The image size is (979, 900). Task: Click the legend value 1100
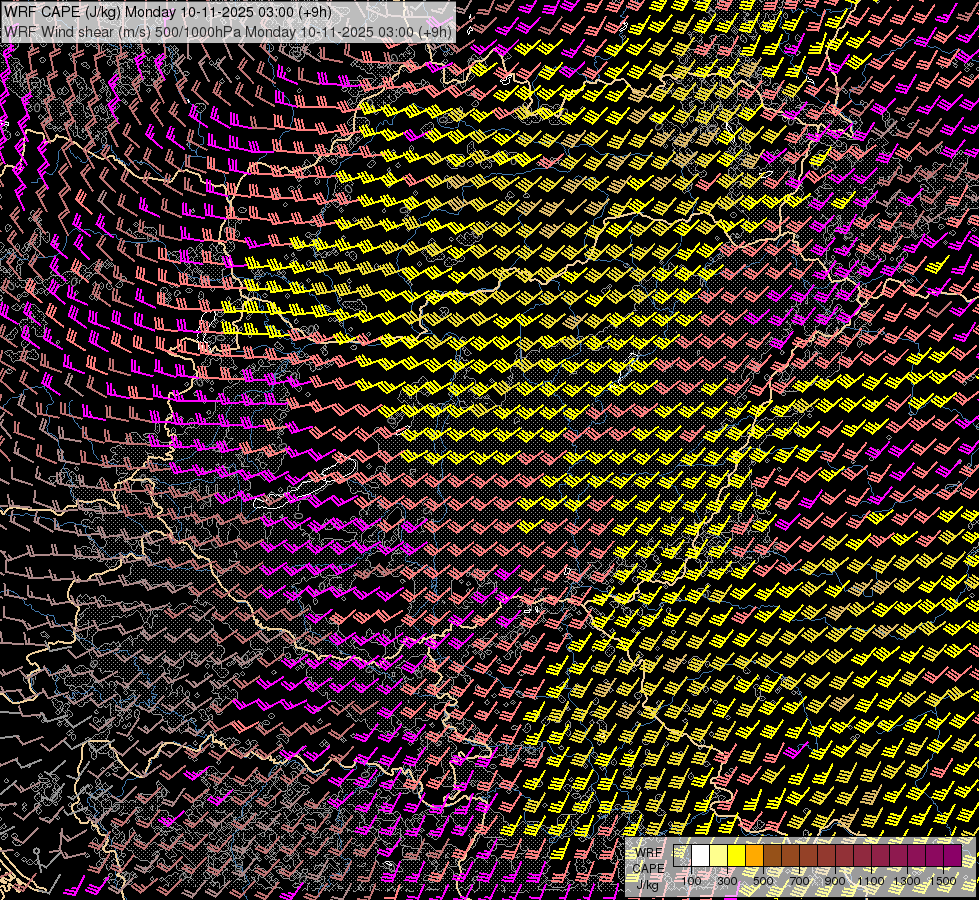[871, 881]
